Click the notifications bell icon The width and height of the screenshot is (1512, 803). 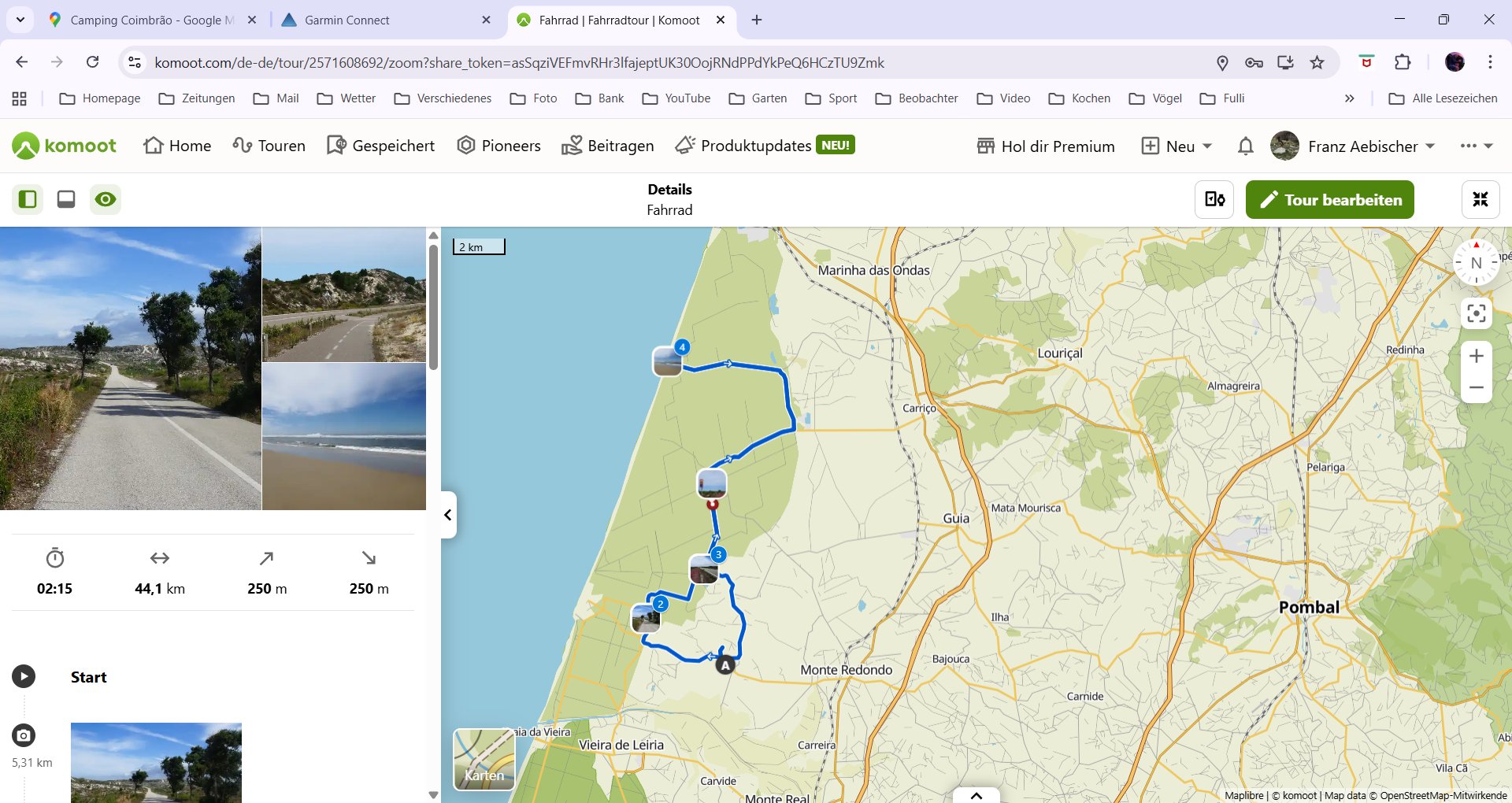tap(1245, 146)
